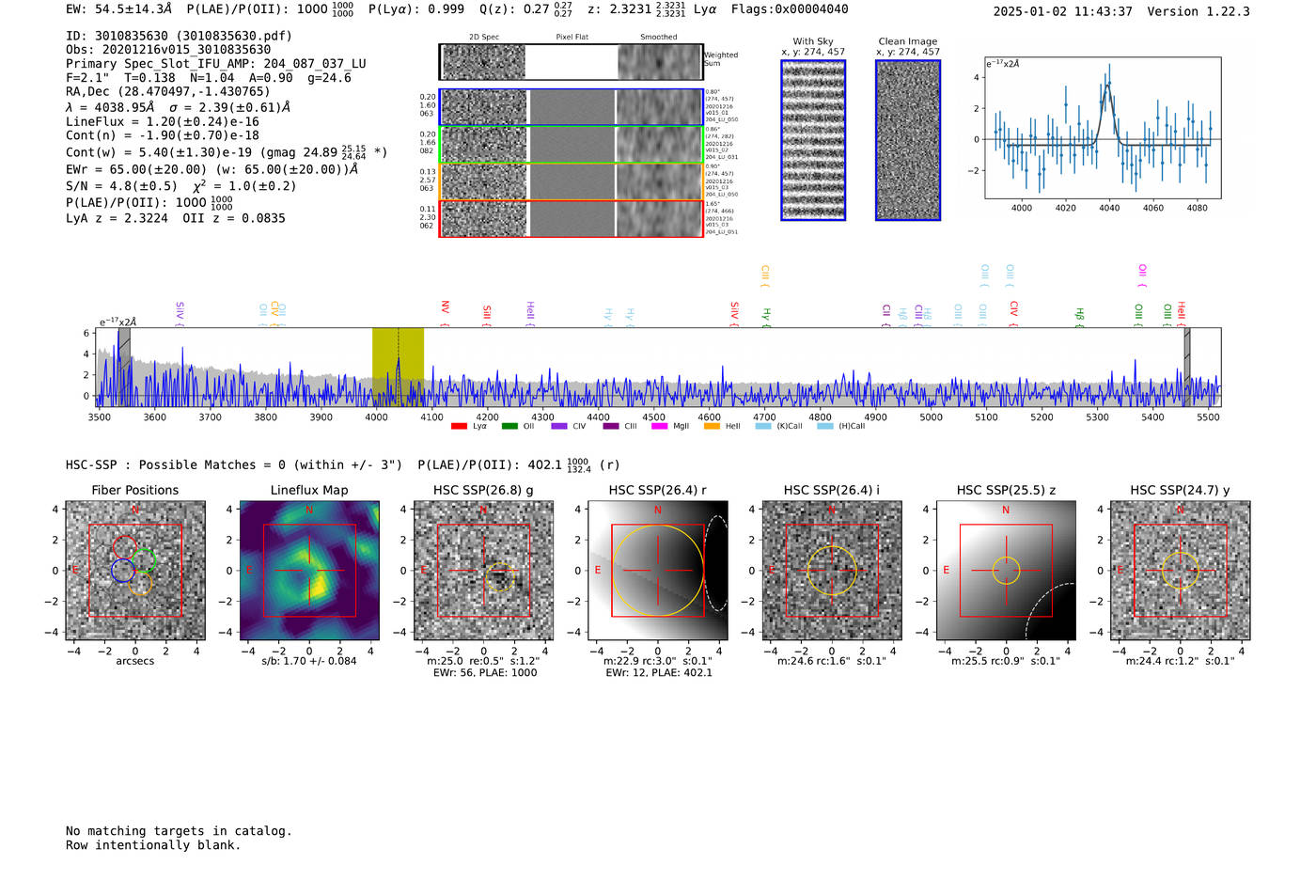This screenshot has height=896, width=1316.
Task: Click the Smoothed column header
Action: click(659, 38)
